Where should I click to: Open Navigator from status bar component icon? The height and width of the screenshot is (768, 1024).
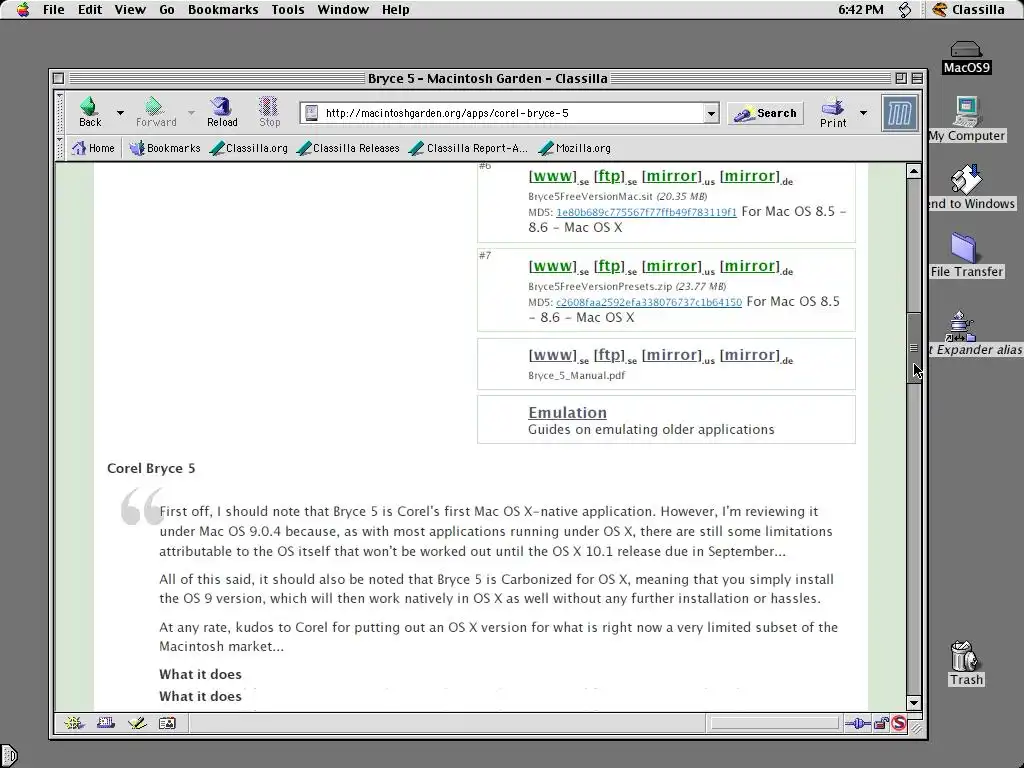click(74, 723)
